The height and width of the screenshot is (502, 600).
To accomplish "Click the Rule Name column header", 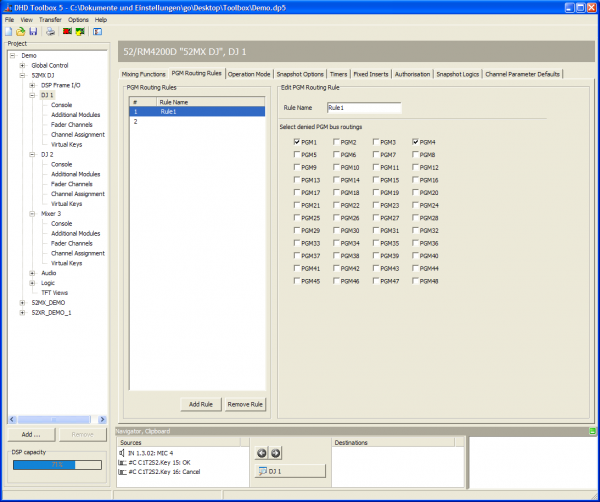I will (x=210, y=102).
